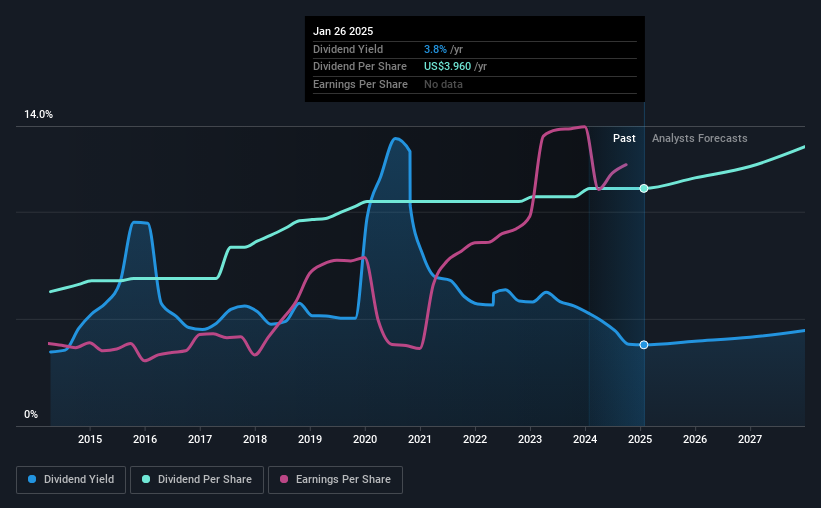Viewport: 821px width, 508px height.
Task: Click the 0% y-axis label
Action: 31,414
